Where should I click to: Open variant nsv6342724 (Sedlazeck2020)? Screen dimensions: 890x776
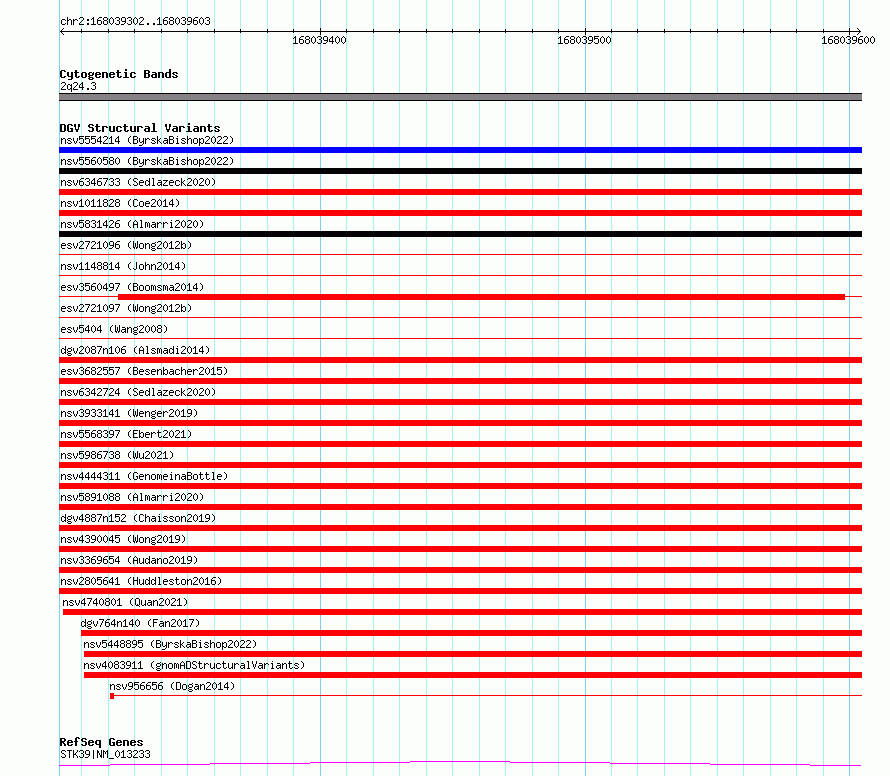tap(138, 392)
